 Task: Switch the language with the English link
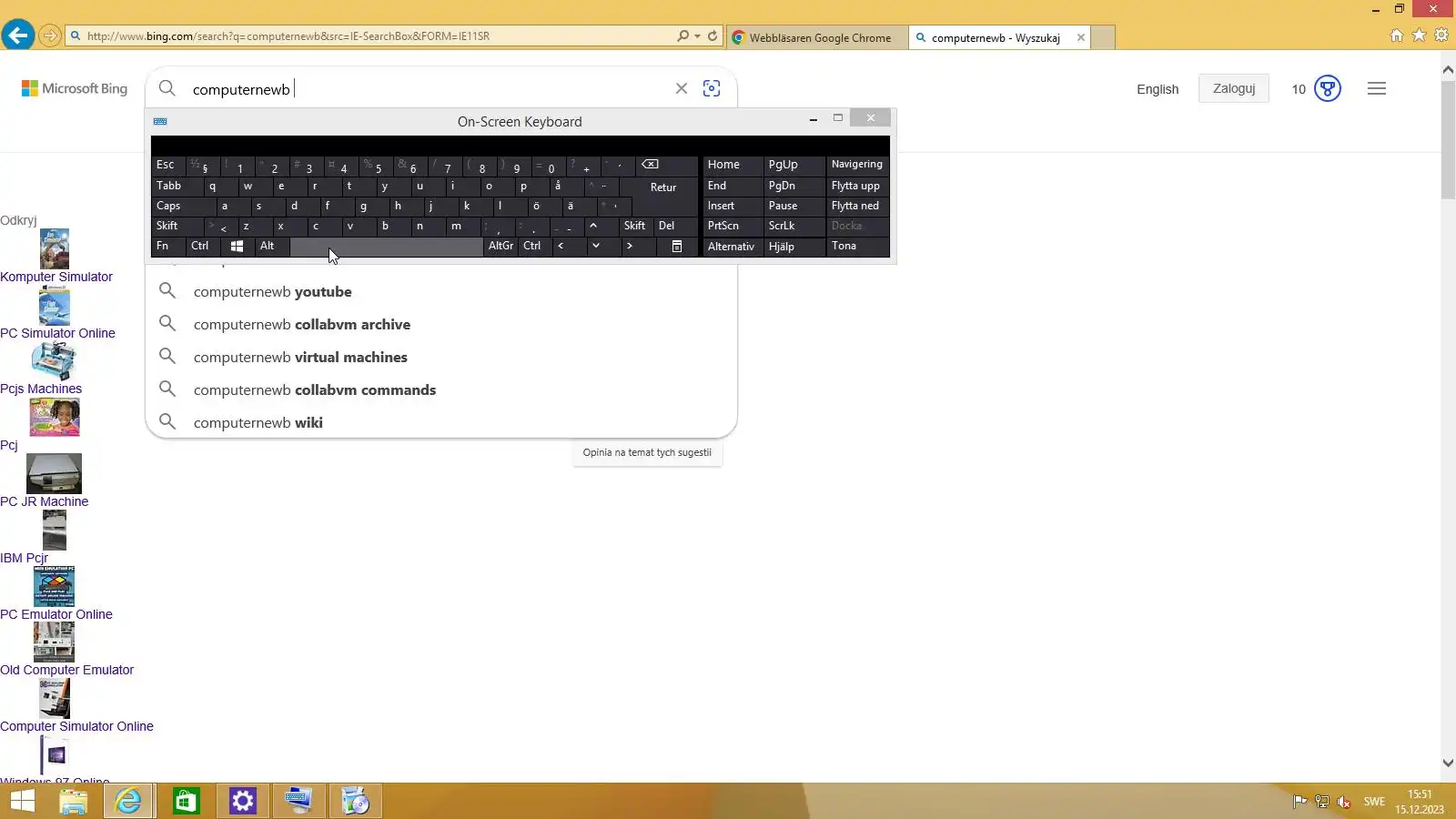coord(1158,89)
